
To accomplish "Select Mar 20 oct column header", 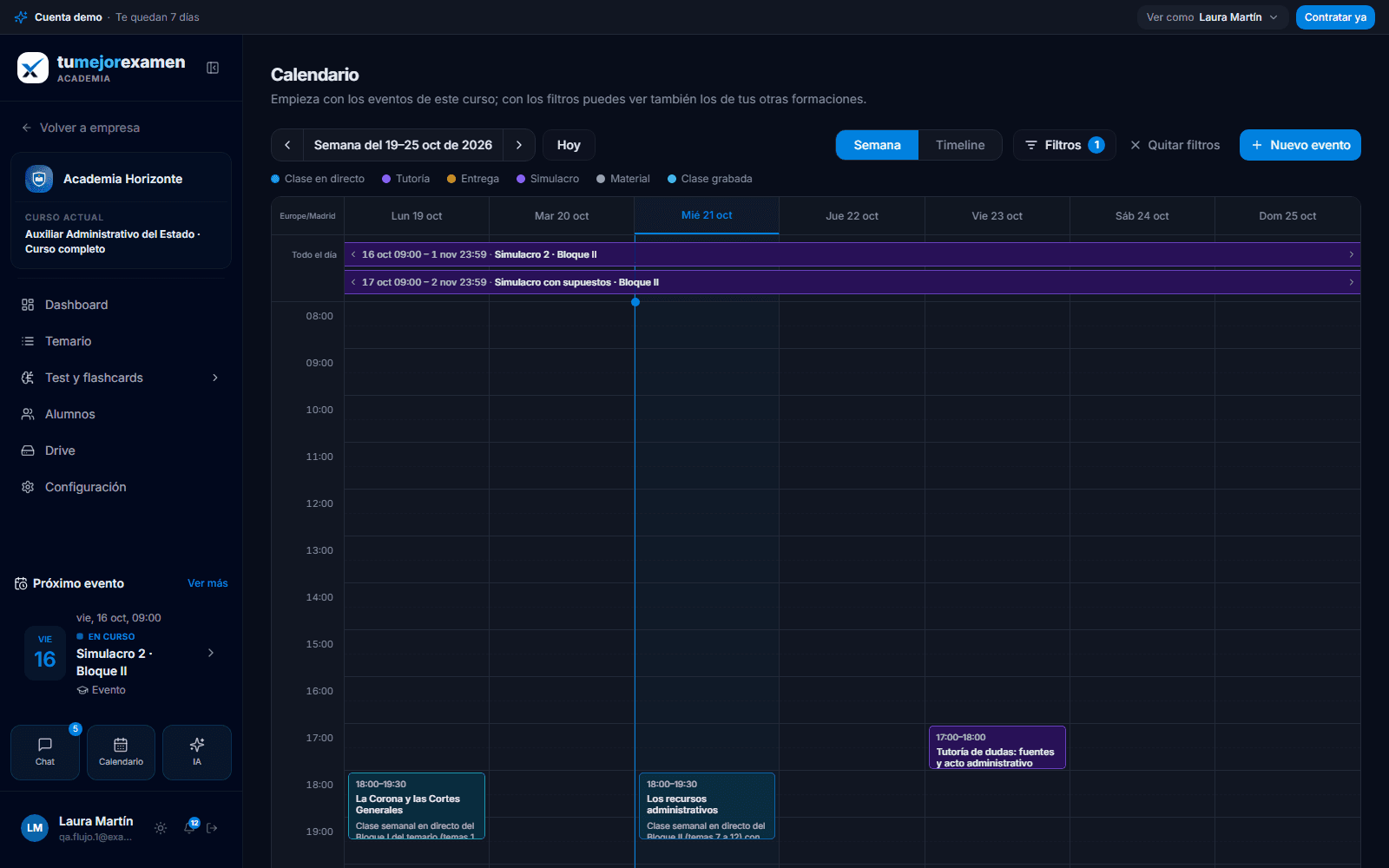I will pyautogui.click(x=562, y=216).
